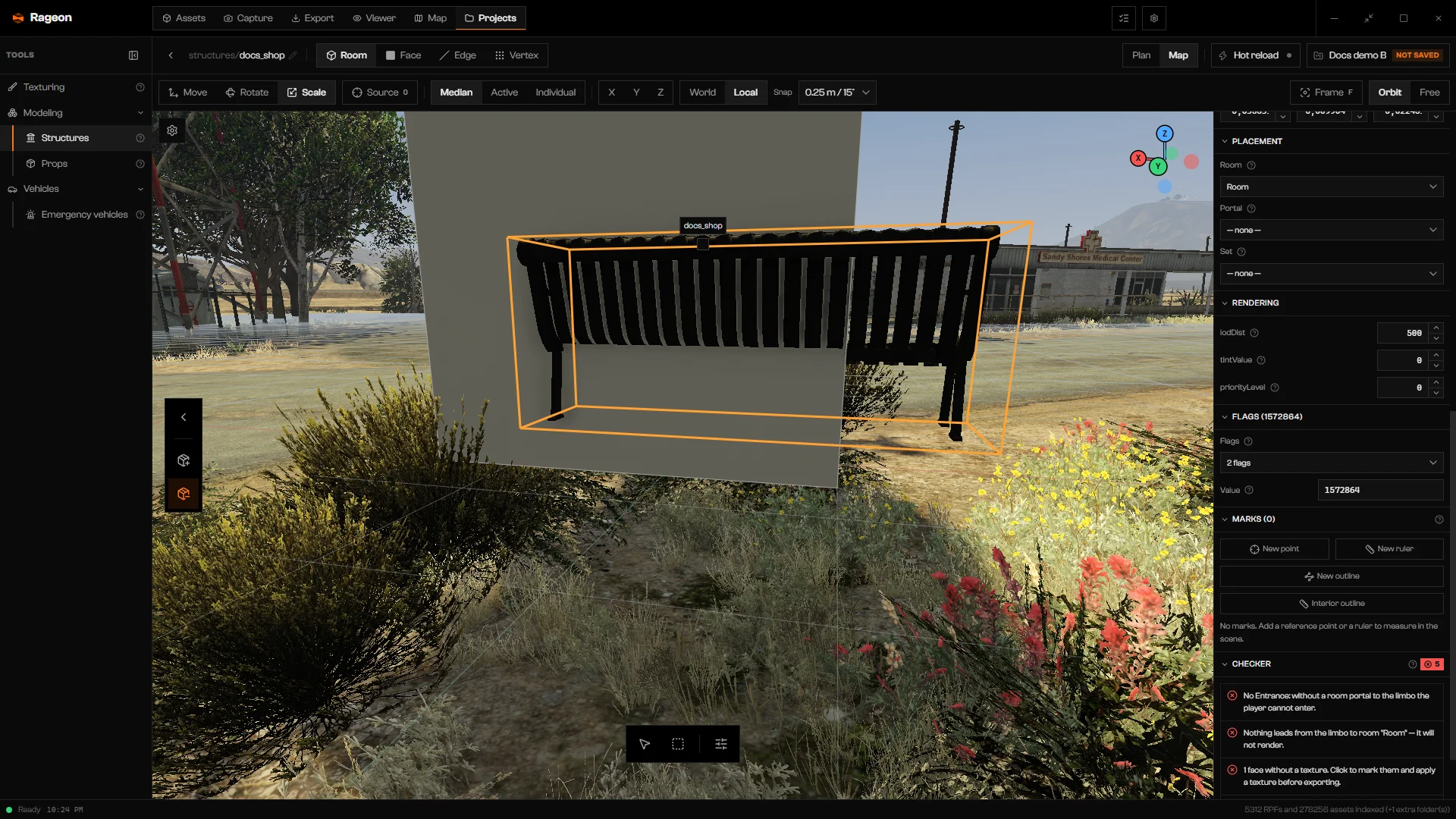
Task: Switch to the Viewer tab
Action: tap(374, 18)
